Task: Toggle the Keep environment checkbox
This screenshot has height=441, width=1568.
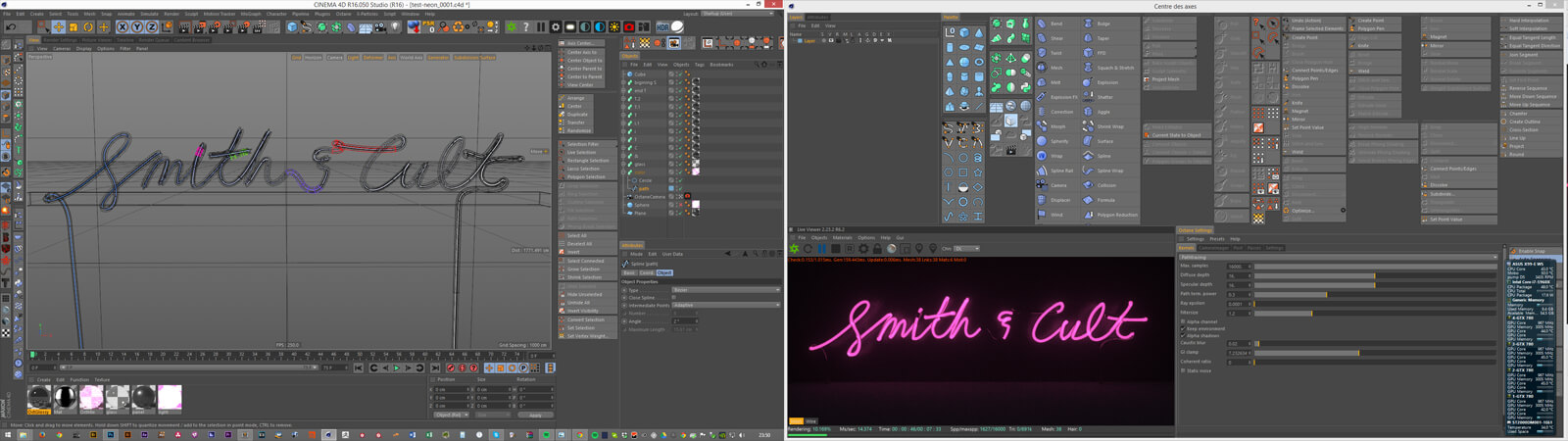Action: 1183,329
